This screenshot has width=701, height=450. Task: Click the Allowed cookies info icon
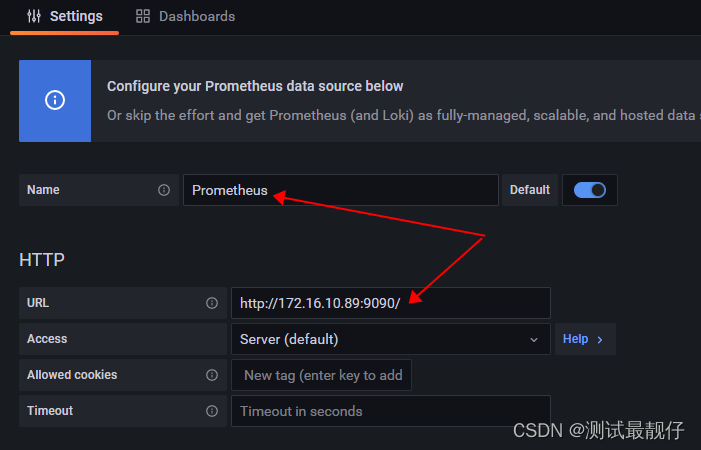[x=212, y=375]
